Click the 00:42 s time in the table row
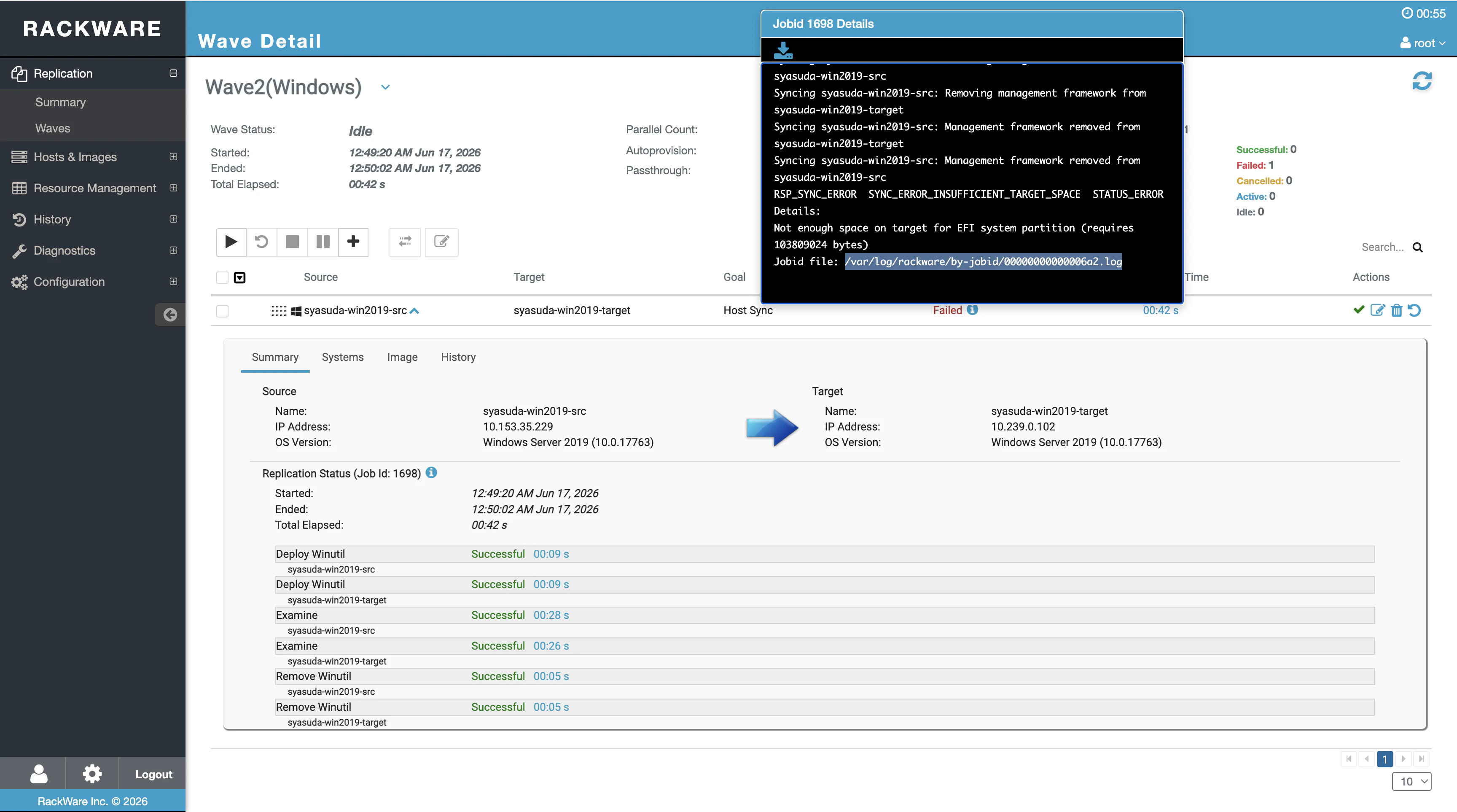The width and height of the screenshot is (1457, 812). pyautogui.click(x=1161, y=310)
